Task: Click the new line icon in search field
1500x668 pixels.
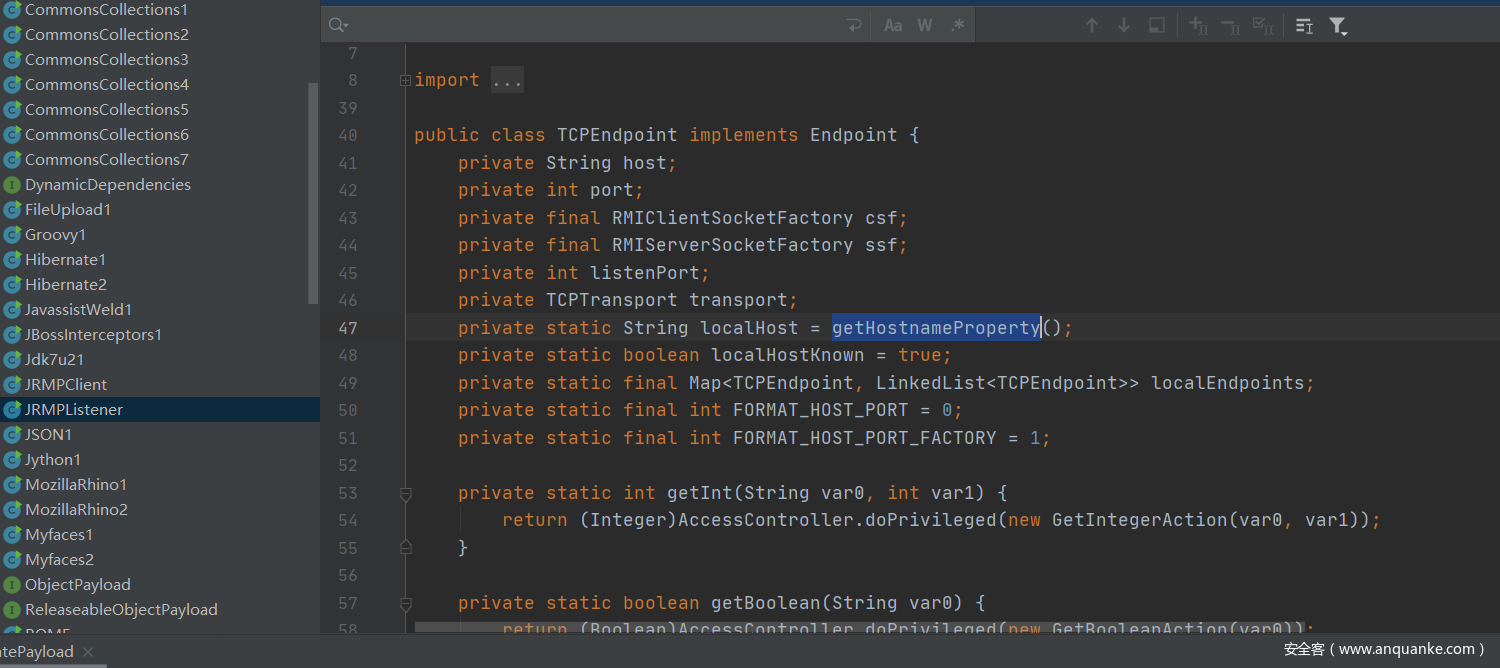Action: pos(853,26)
